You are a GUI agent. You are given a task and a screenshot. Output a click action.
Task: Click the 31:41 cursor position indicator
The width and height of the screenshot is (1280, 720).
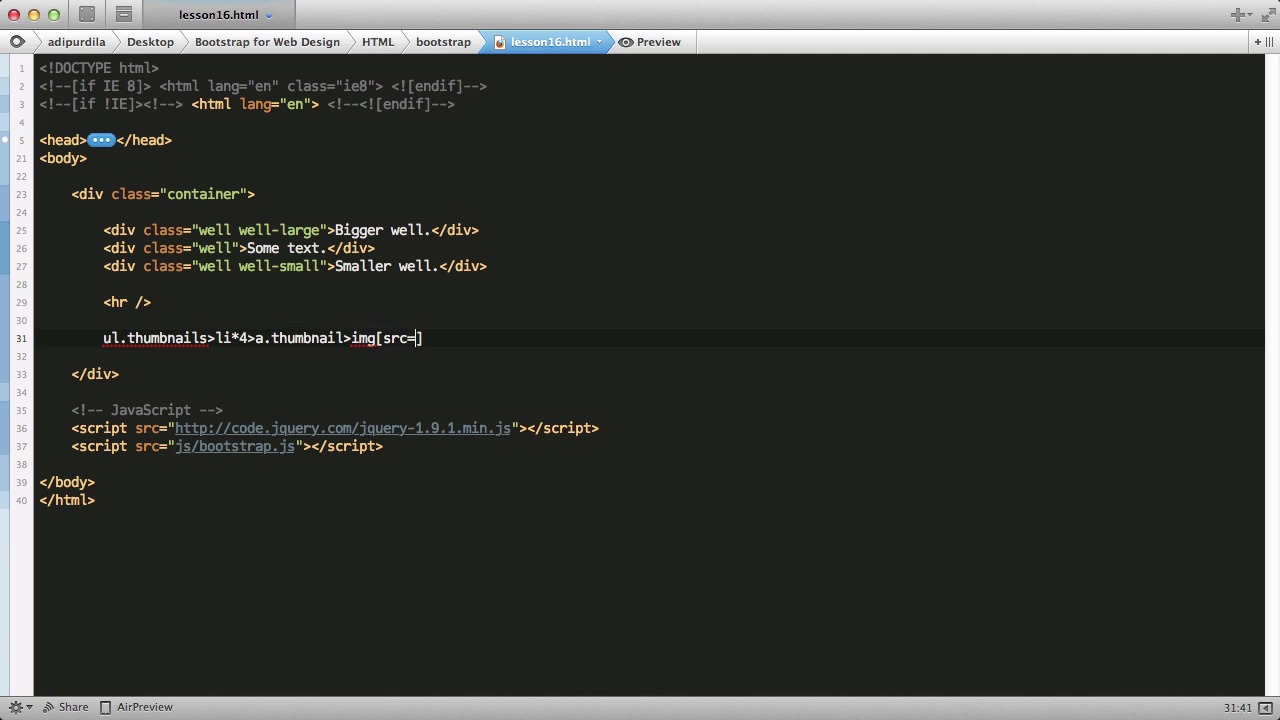[x=1237, y=707]
